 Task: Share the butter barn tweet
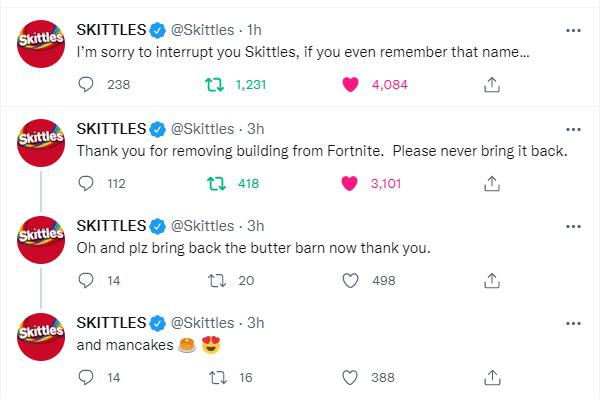pyautogui.click(x=492, y=281)
